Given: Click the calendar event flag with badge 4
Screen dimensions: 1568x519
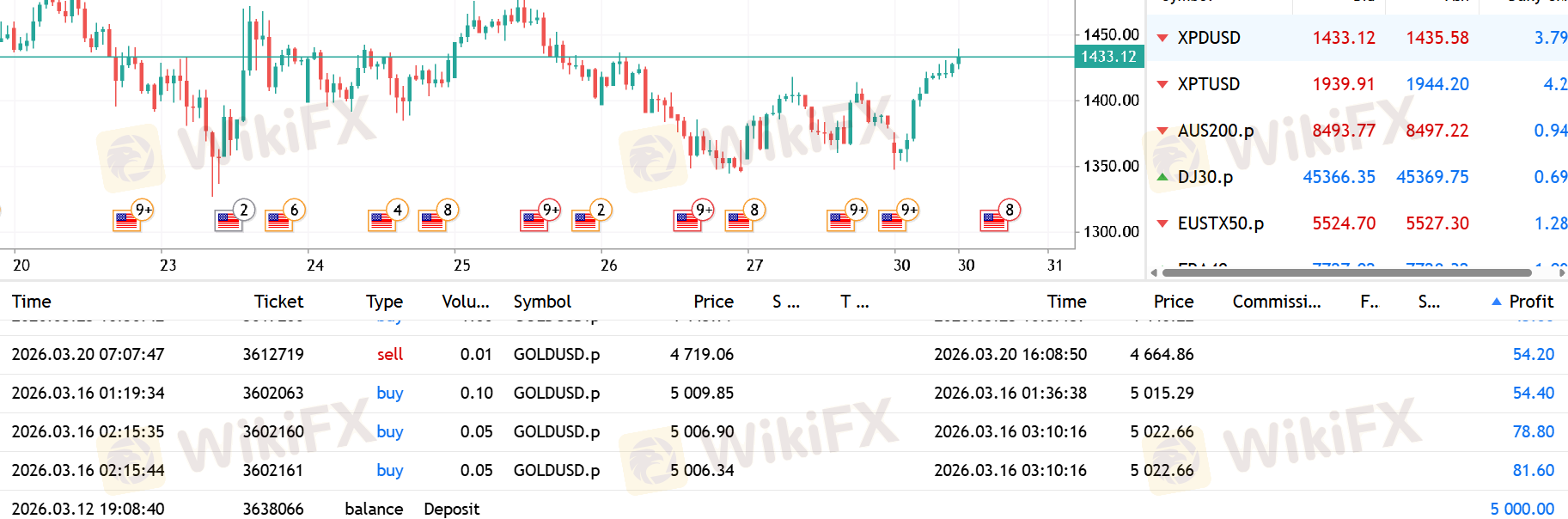Looking at the screenshot, I should (x=380, y=220).
